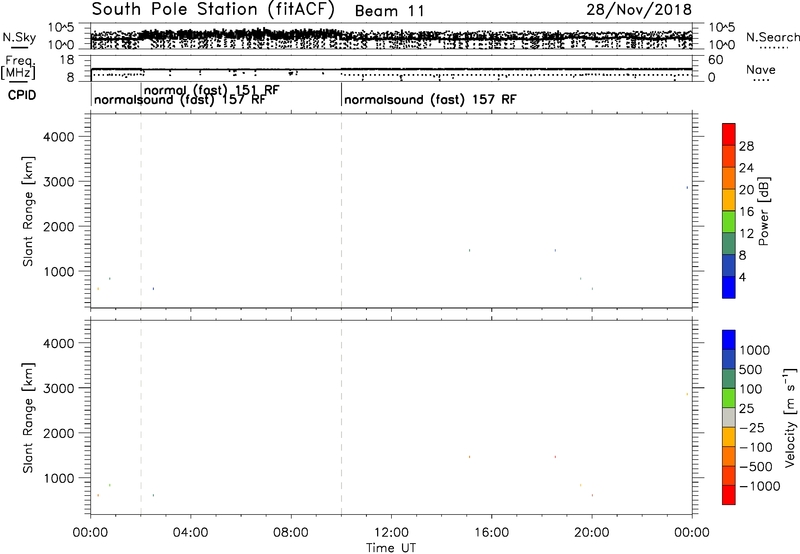
Task: Click the -500 label on velocity colorbar
Action: pos(756,466)
